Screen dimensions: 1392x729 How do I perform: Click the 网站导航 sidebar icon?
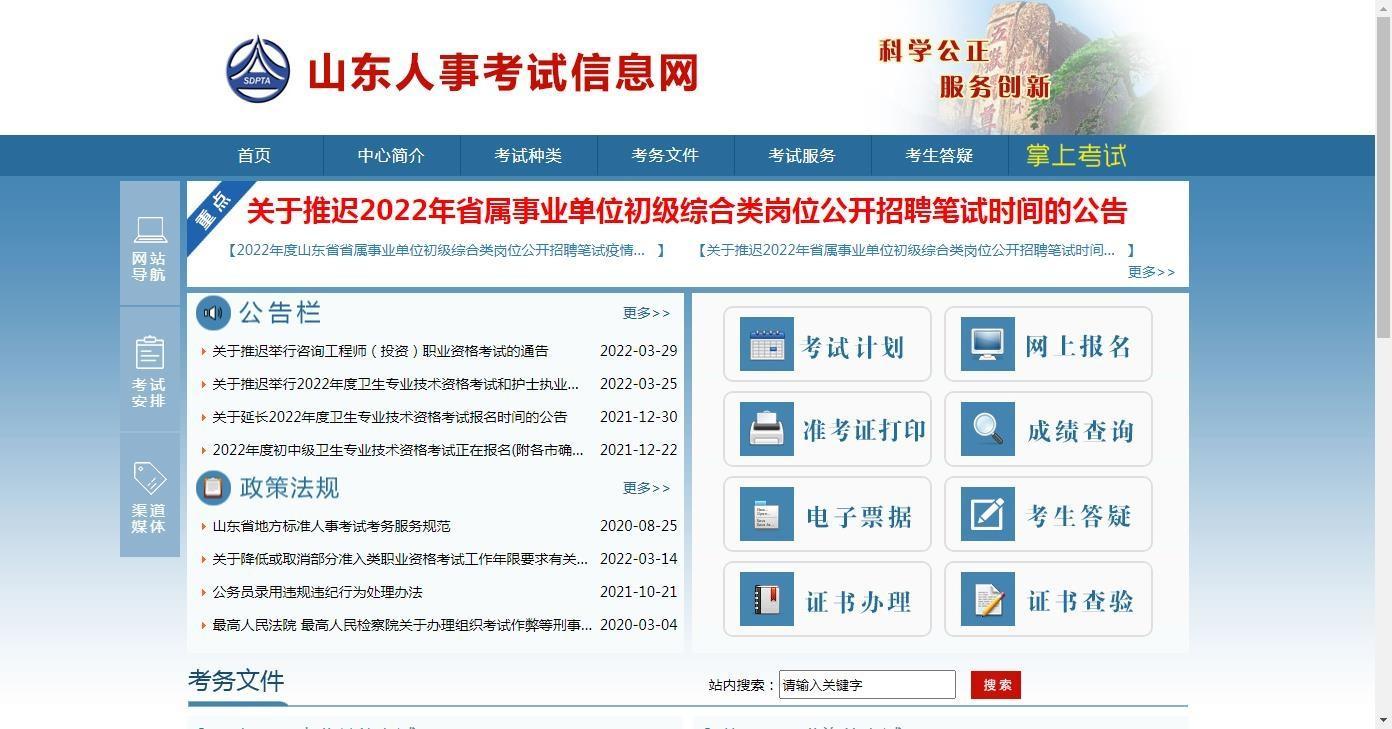tap(150, 231)
